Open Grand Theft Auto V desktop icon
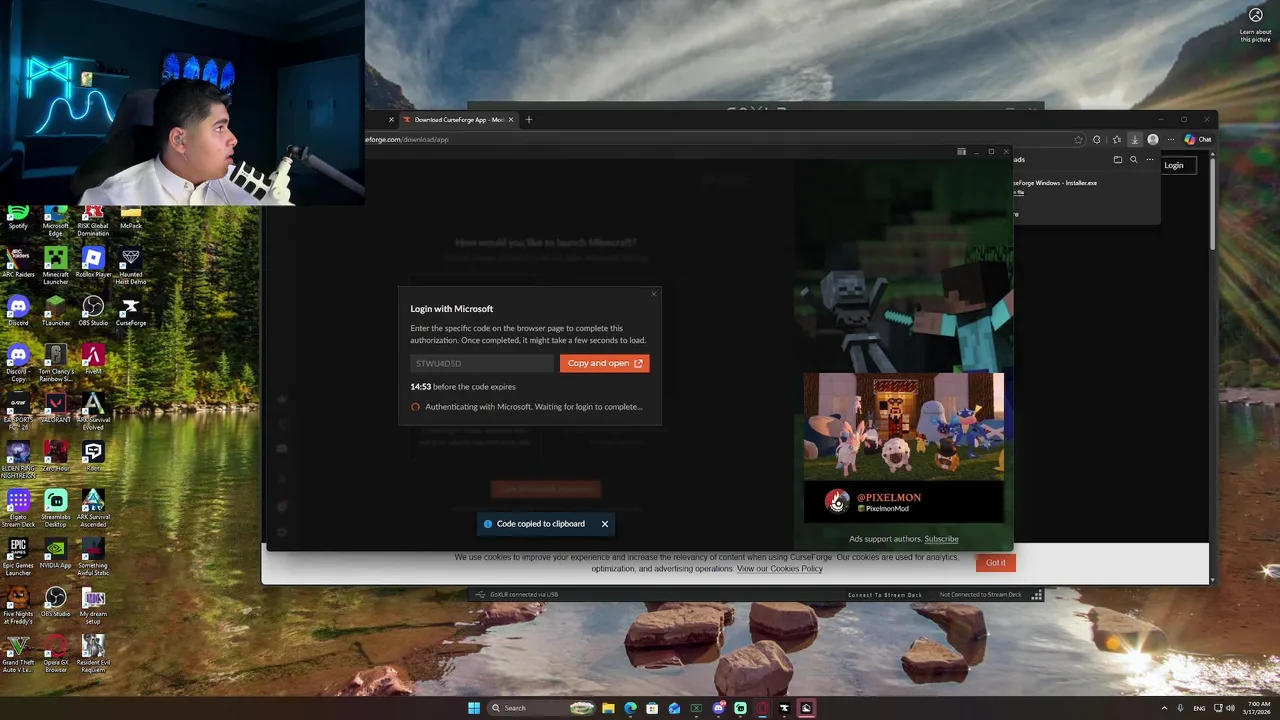The height and width of the screenshot is (720, 1280). tap(18, 653)
